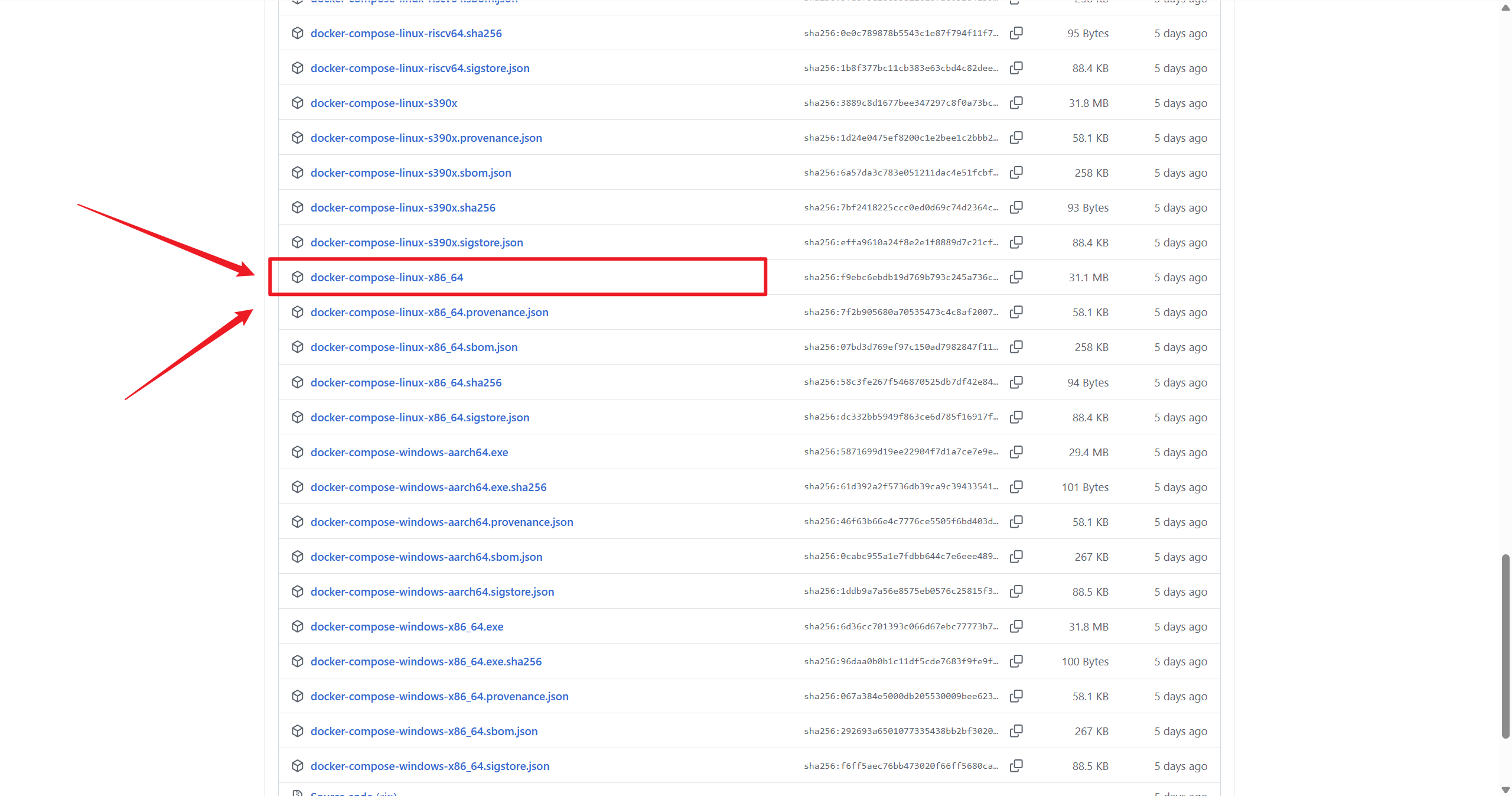This screenshot has width=1512, height=796.
Task: Download docker-compose-linux-s390x.sbom.json
Action: (411, 173)
